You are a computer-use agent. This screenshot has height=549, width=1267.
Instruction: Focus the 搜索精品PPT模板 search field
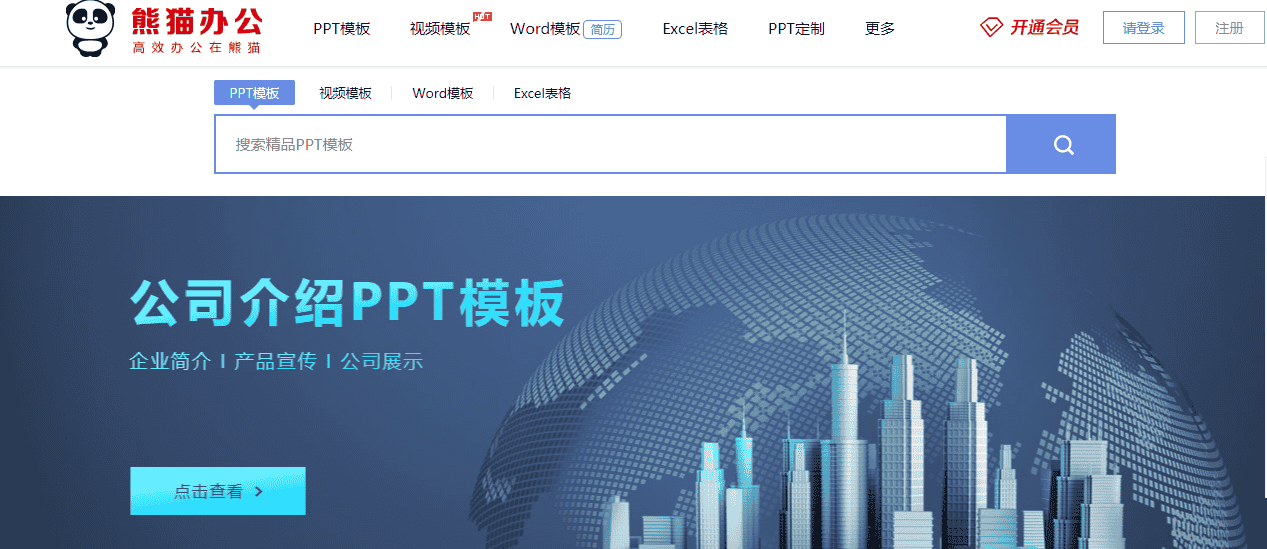point(610,145)
